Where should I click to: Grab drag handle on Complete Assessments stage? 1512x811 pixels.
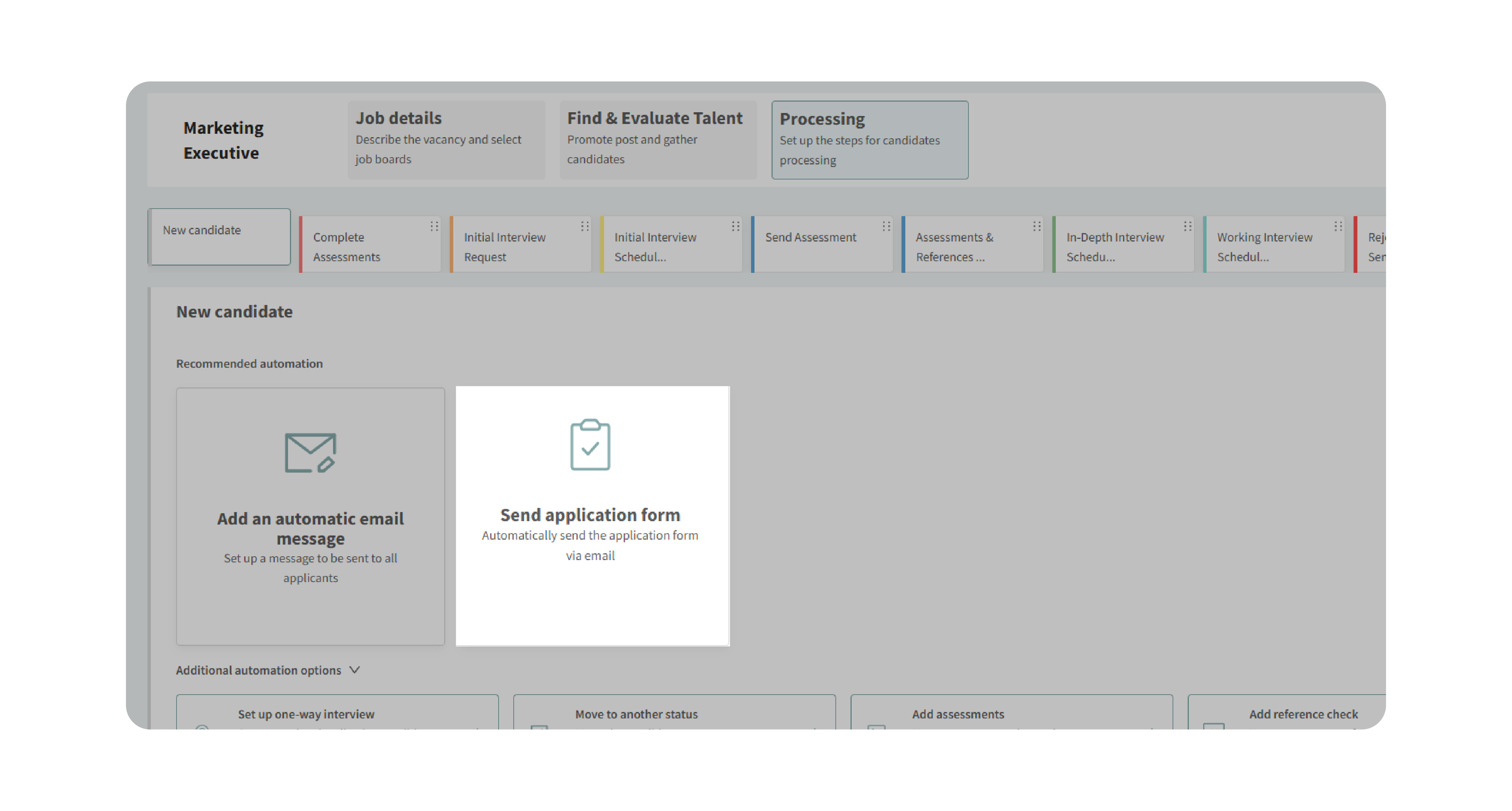[434, 226]
